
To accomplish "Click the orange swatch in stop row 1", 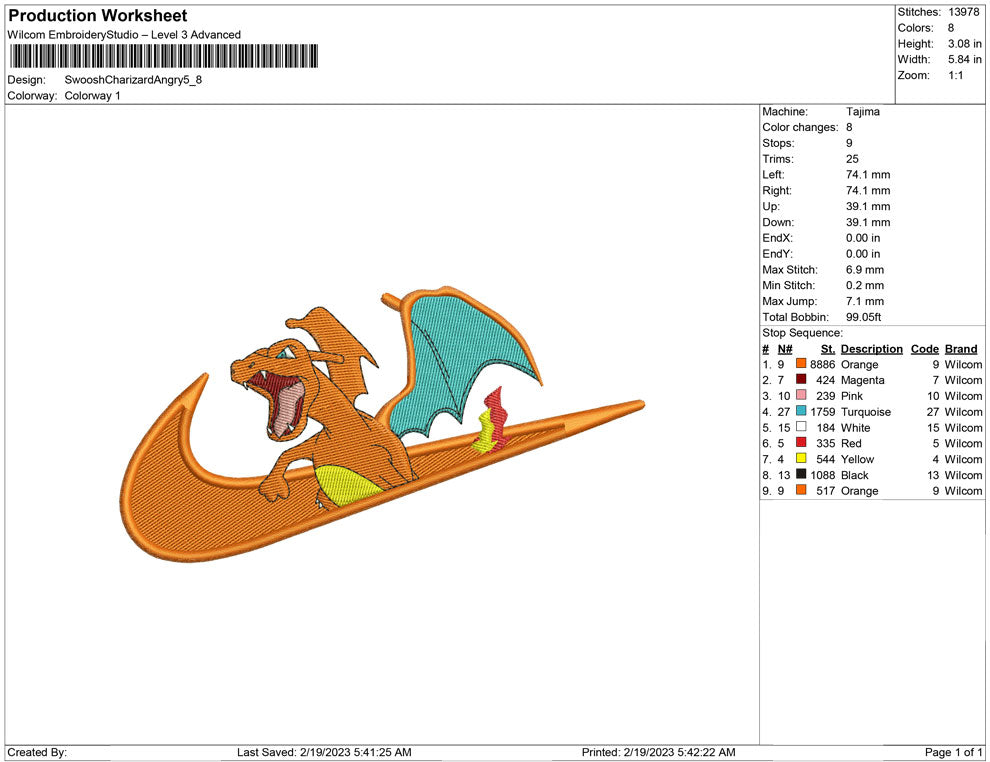I will pos(801,365).
